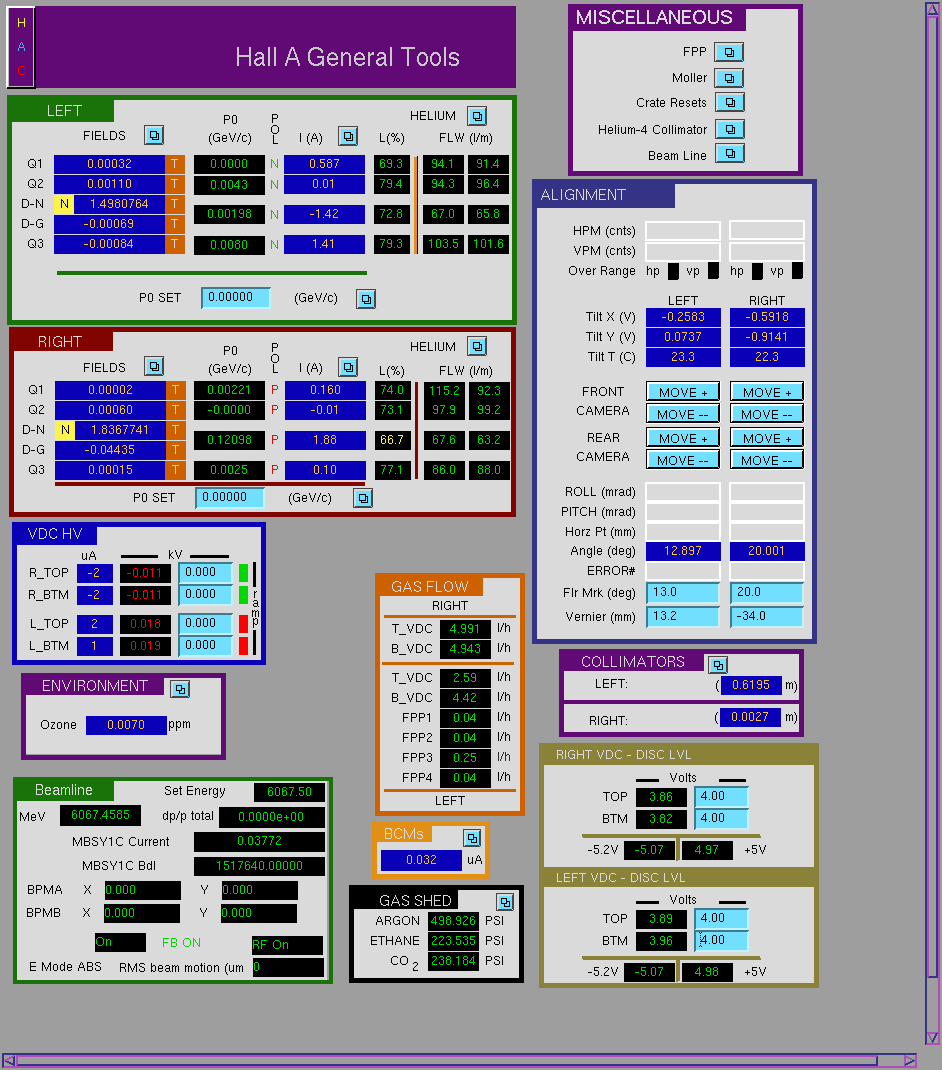The height and width of the screenshot is (1070, 942).
Task: Click the vertical scrollbar up arrow
Action: (932, 10)
